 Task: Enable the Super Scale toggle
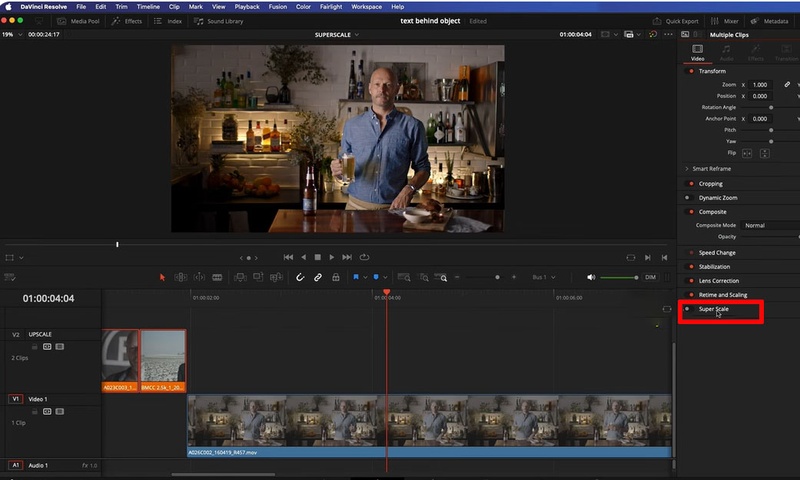687,309
